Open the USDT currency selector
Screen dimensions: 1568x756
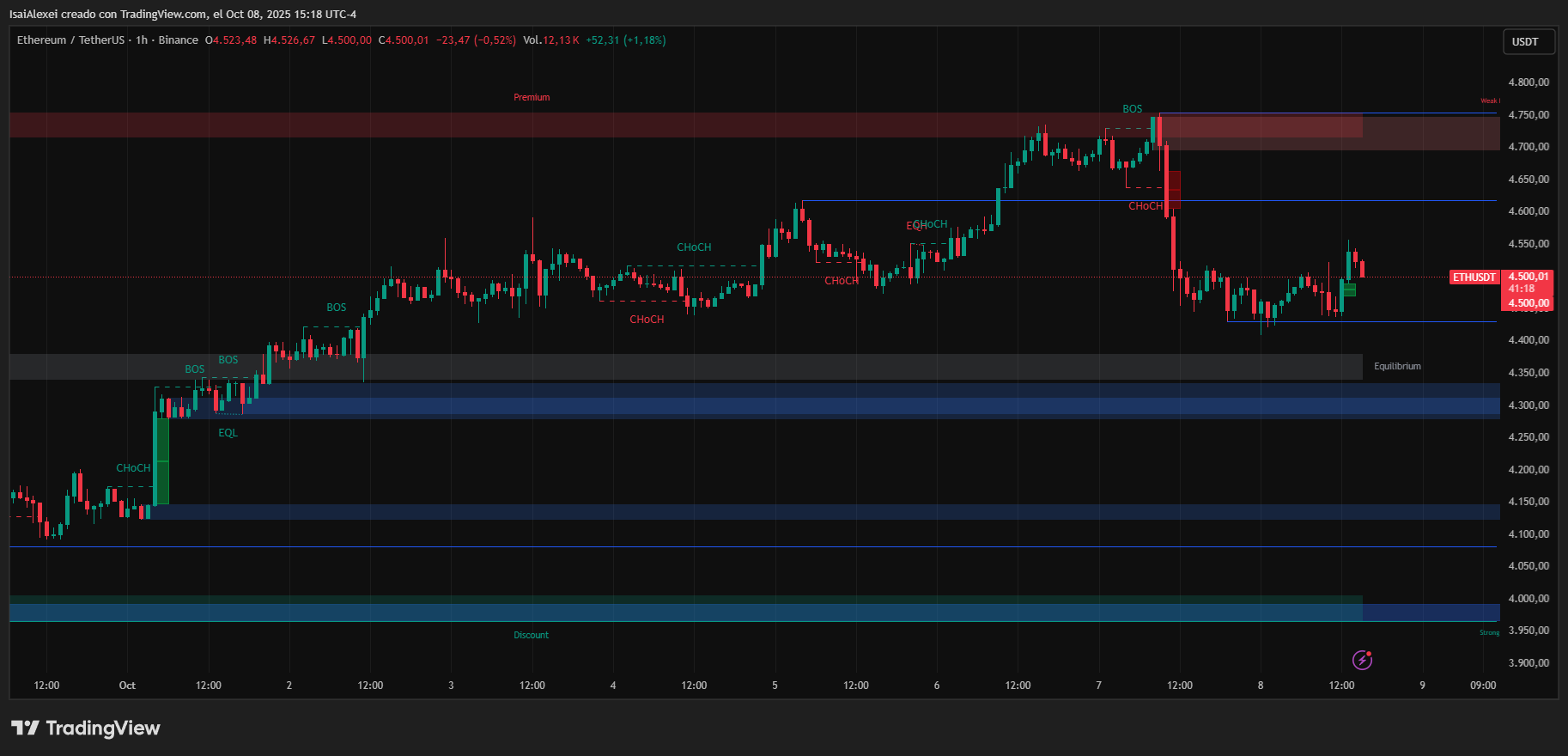click(1525, 42)
